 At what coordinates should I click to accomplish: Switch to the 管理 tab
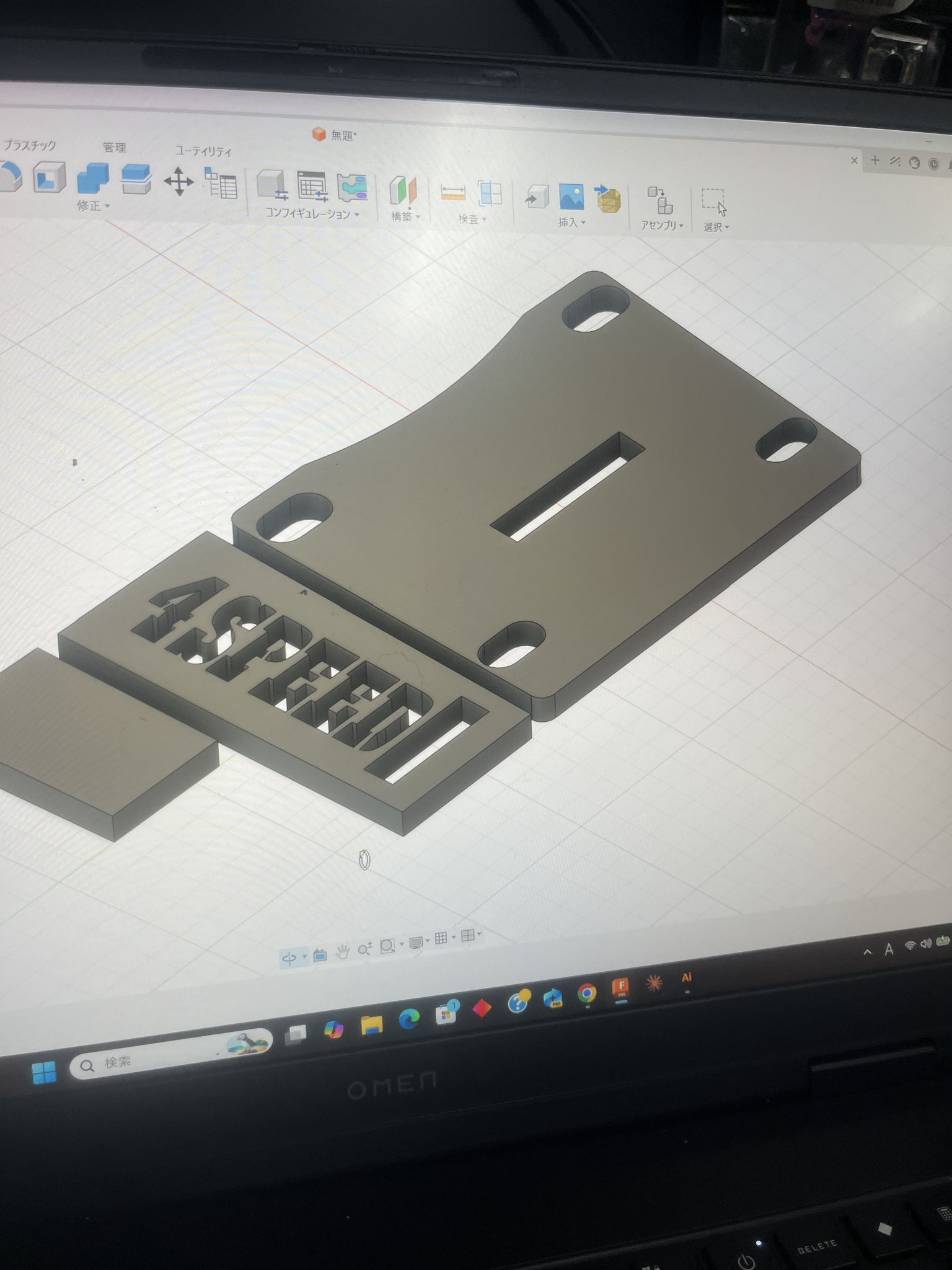tap(114, 148)
